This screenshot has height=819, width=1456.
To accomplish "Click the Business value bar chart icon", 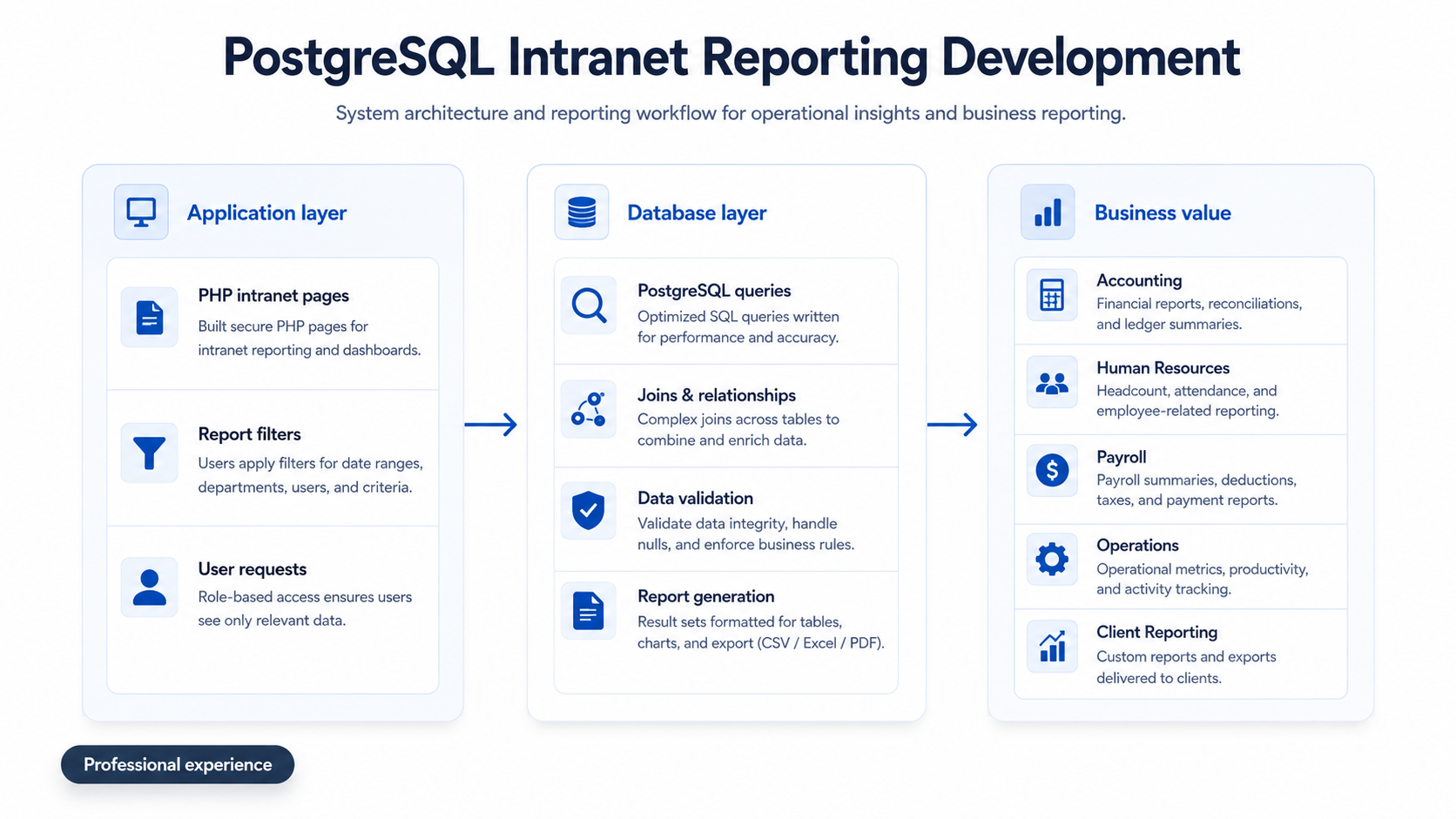I will coord(1048,211).
